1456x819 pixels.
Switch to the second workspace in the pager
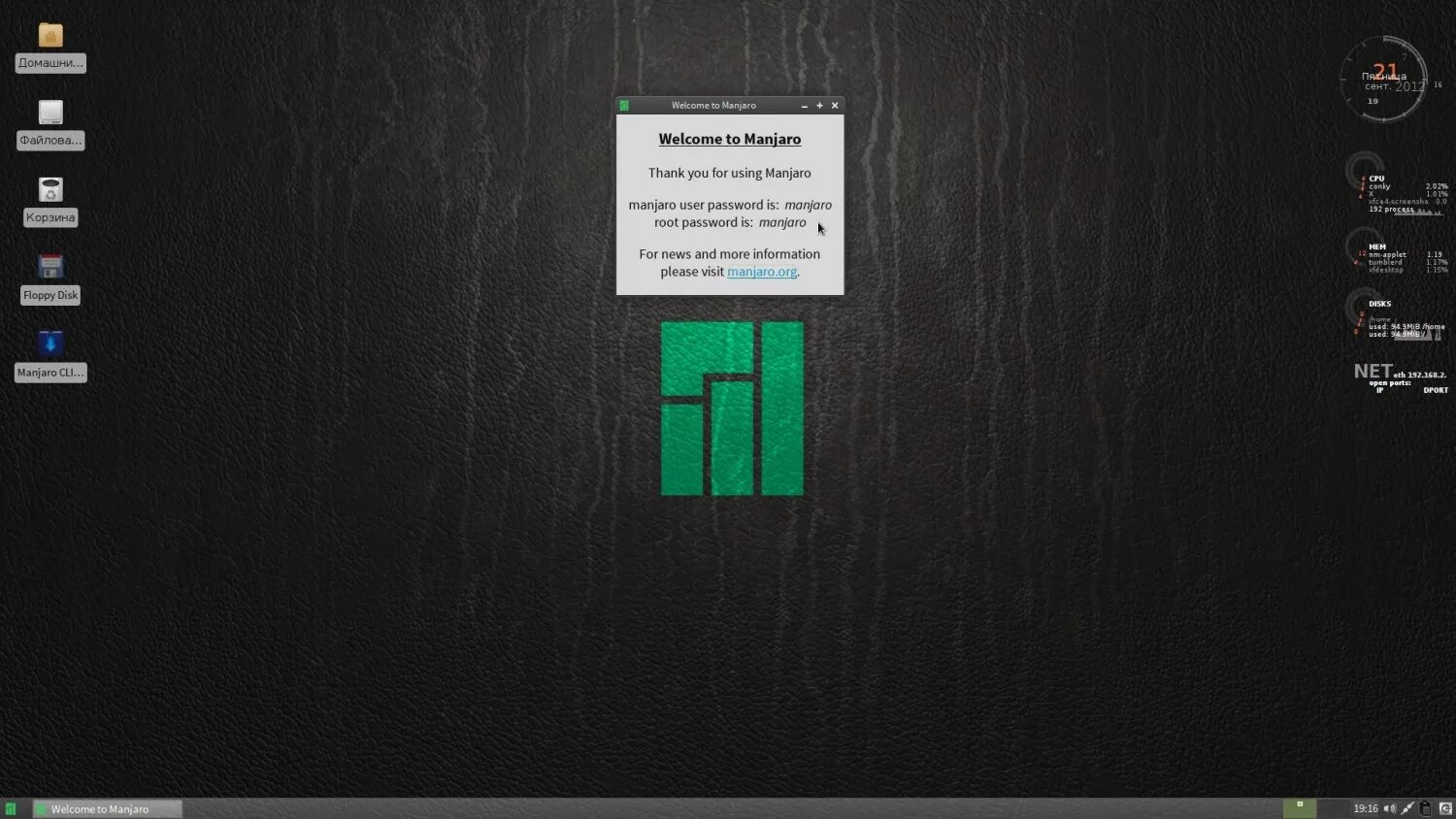tap(1333, 808)
